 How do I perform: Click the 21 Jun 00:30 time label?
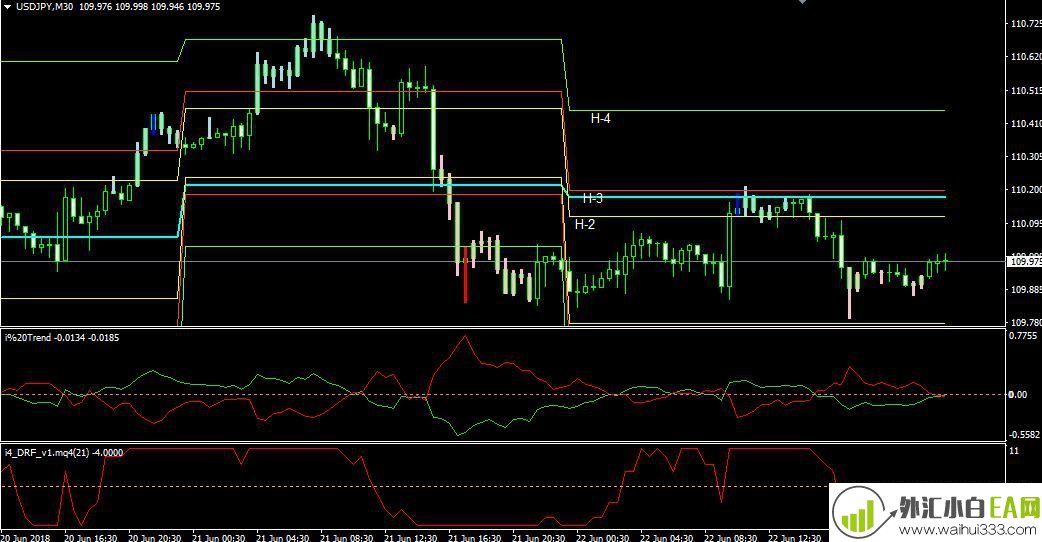[x=219, y=537]
